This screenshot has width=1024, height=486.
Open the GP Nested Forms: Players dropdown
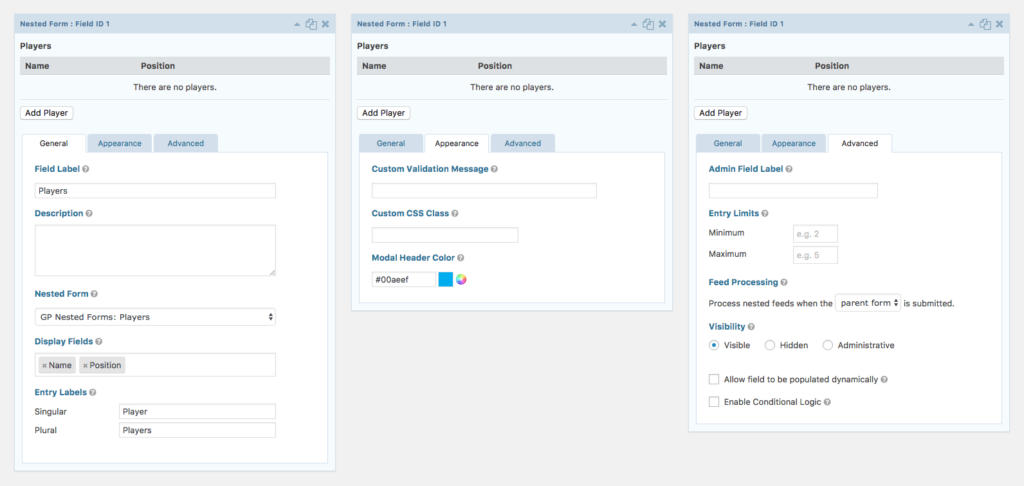(155, 317)
